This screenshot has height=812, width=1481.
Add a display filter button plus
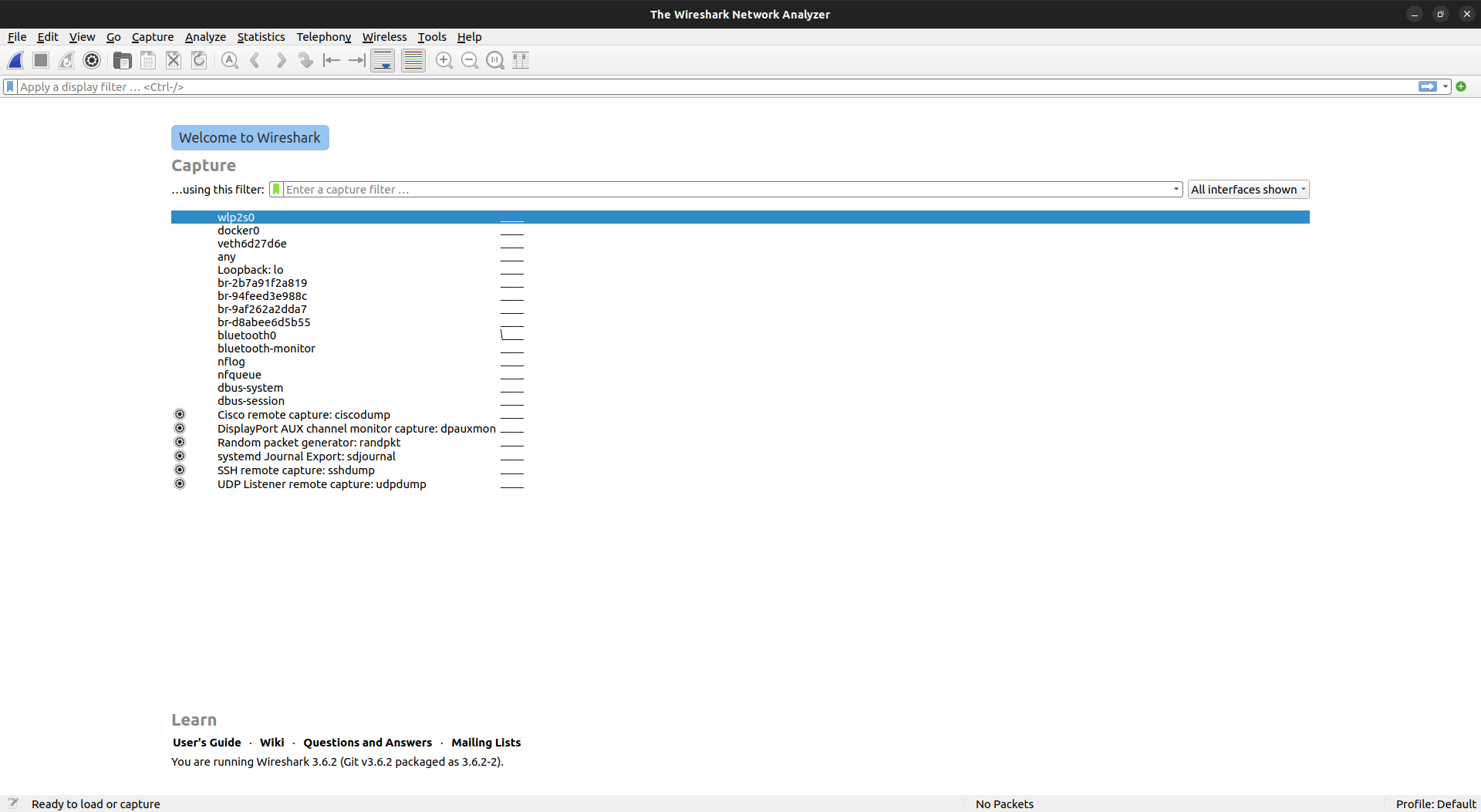tap(1461, 86)
